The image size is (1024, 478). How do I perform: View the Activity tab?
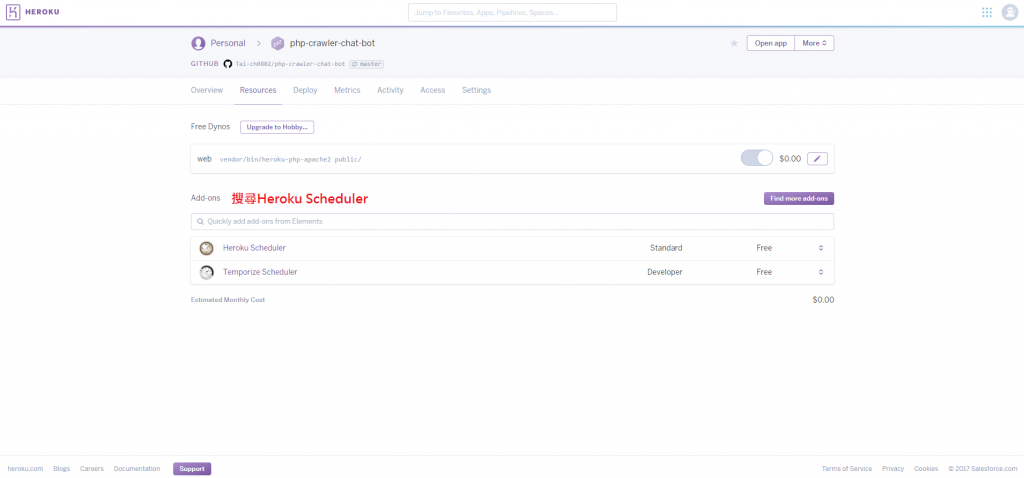390,90
